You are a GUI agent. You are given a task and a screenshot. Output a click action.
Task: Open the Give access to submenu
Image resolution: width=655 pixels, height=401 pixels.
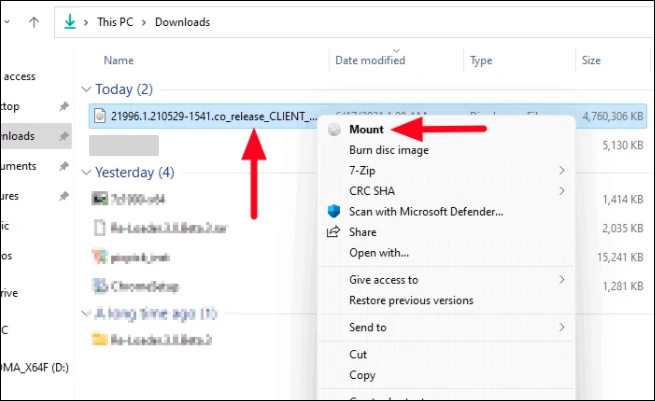point(561,279)
